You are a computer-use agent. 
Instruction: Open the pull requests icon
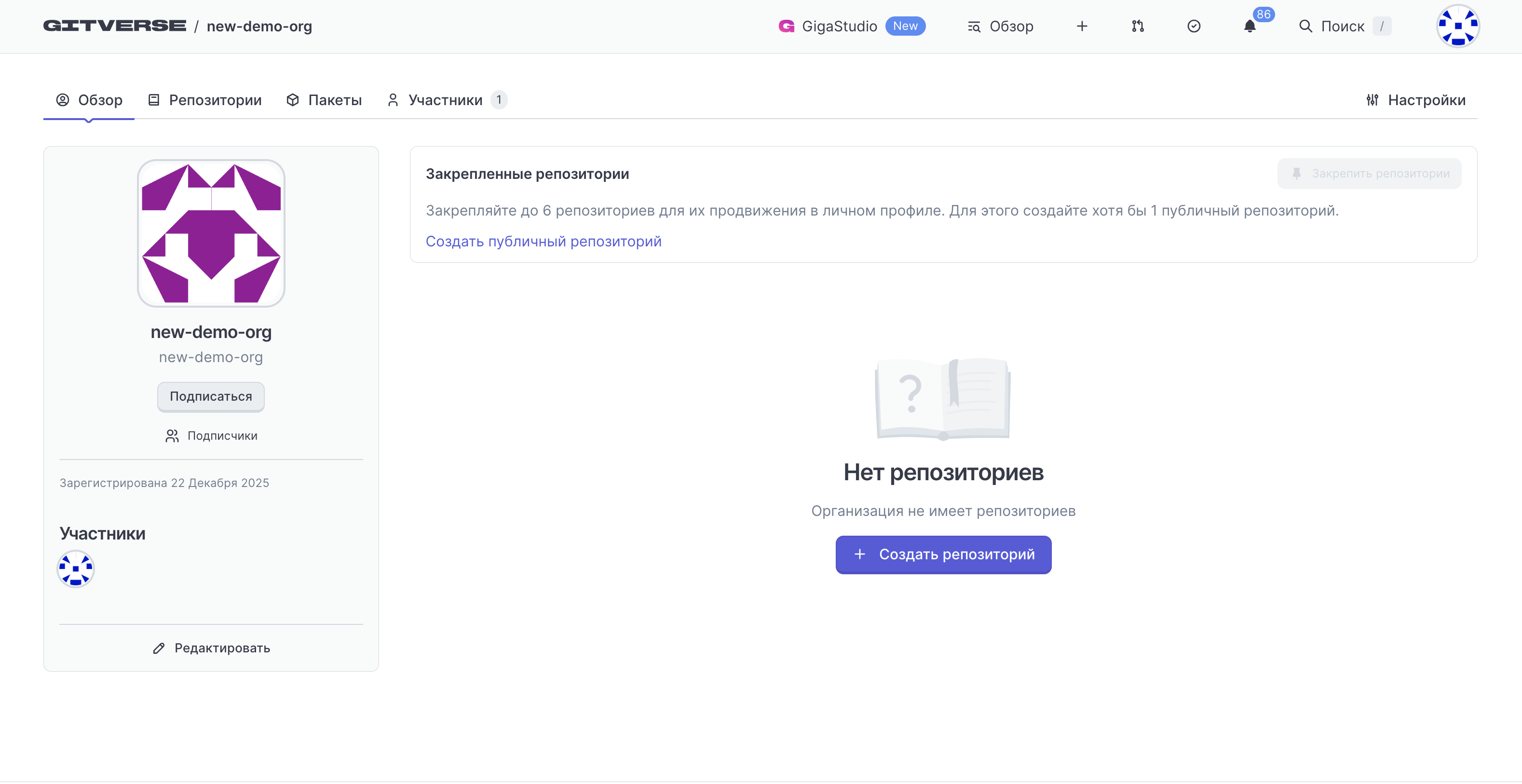point(1137,26)
